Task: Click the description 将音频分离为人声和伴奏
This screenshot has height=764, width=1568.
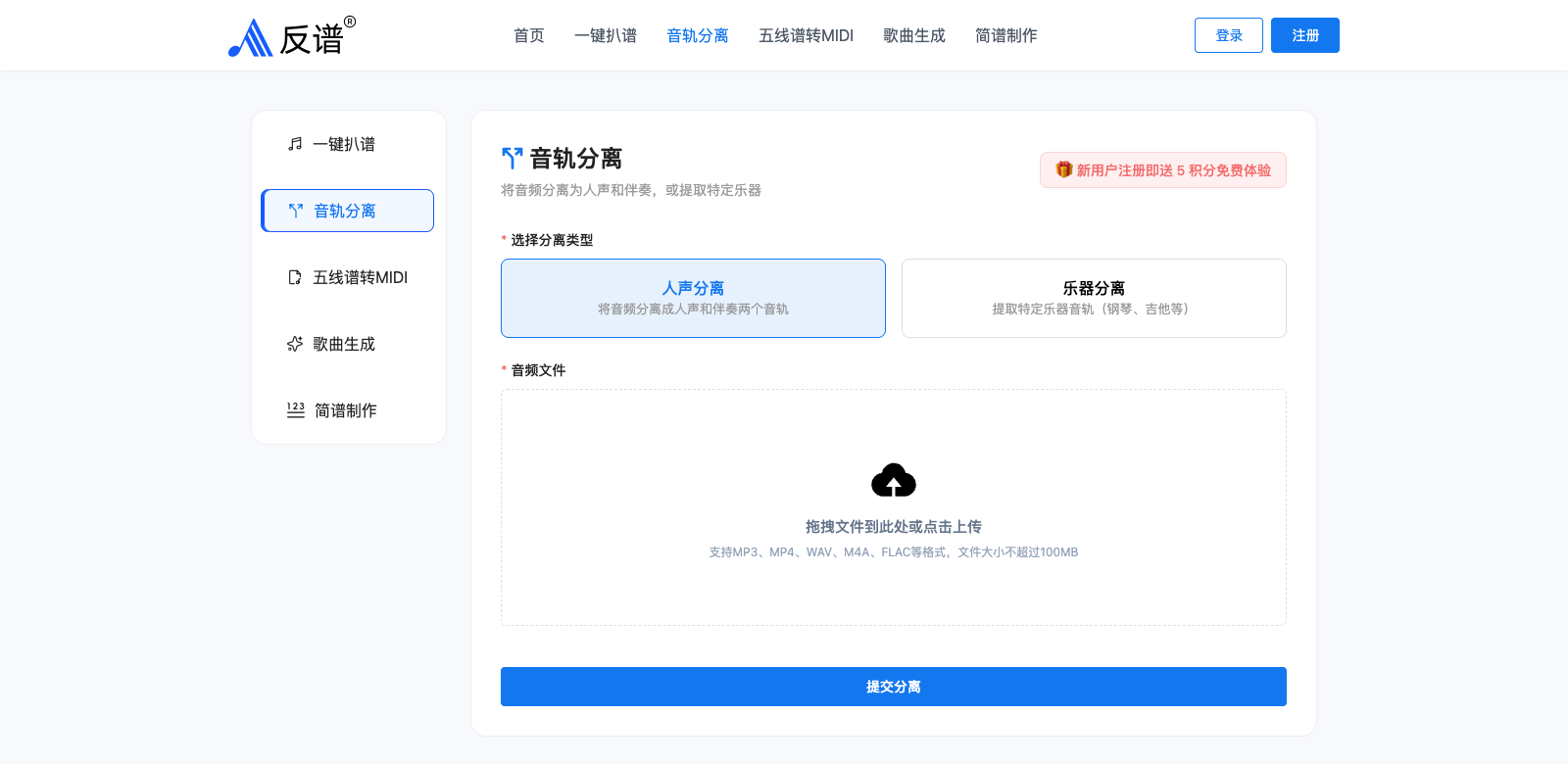Action: coord(631,190)
